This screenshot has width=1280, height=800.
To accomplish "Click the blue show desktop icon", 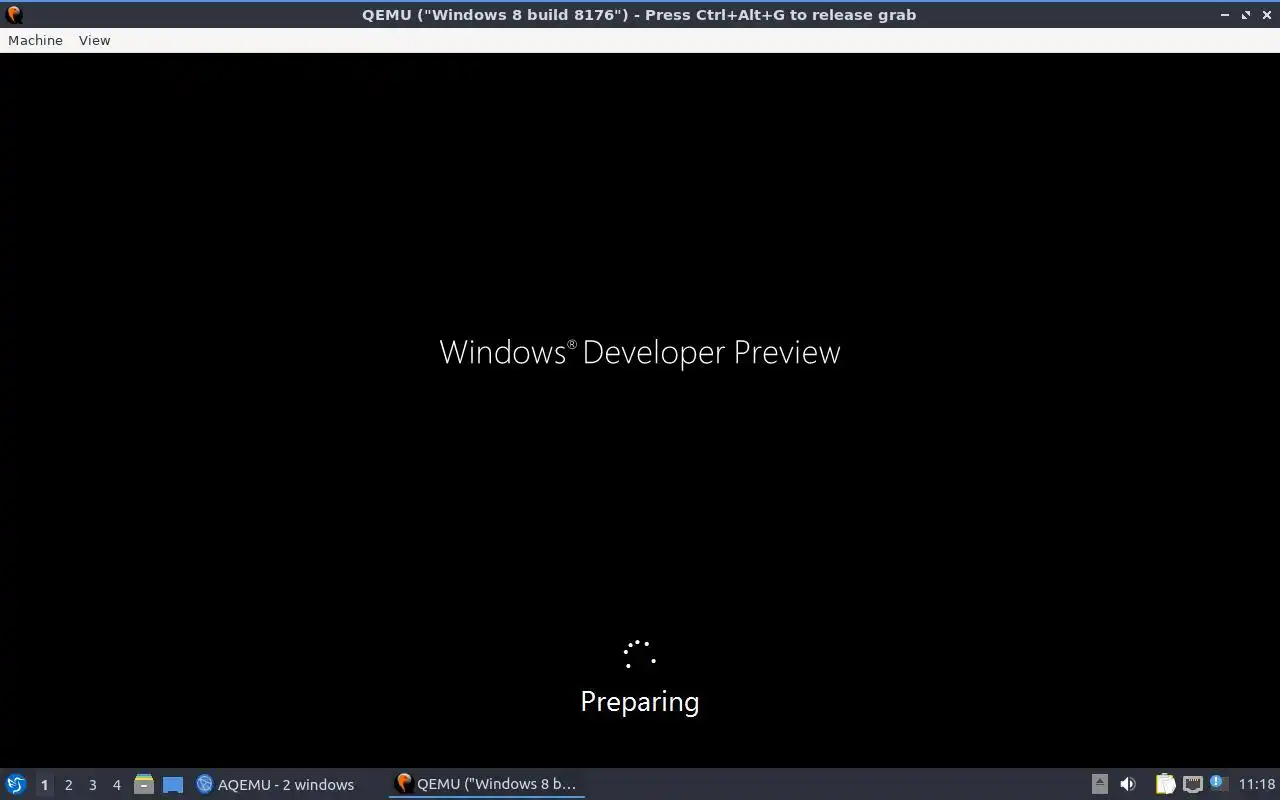I will tap(173, 785).
